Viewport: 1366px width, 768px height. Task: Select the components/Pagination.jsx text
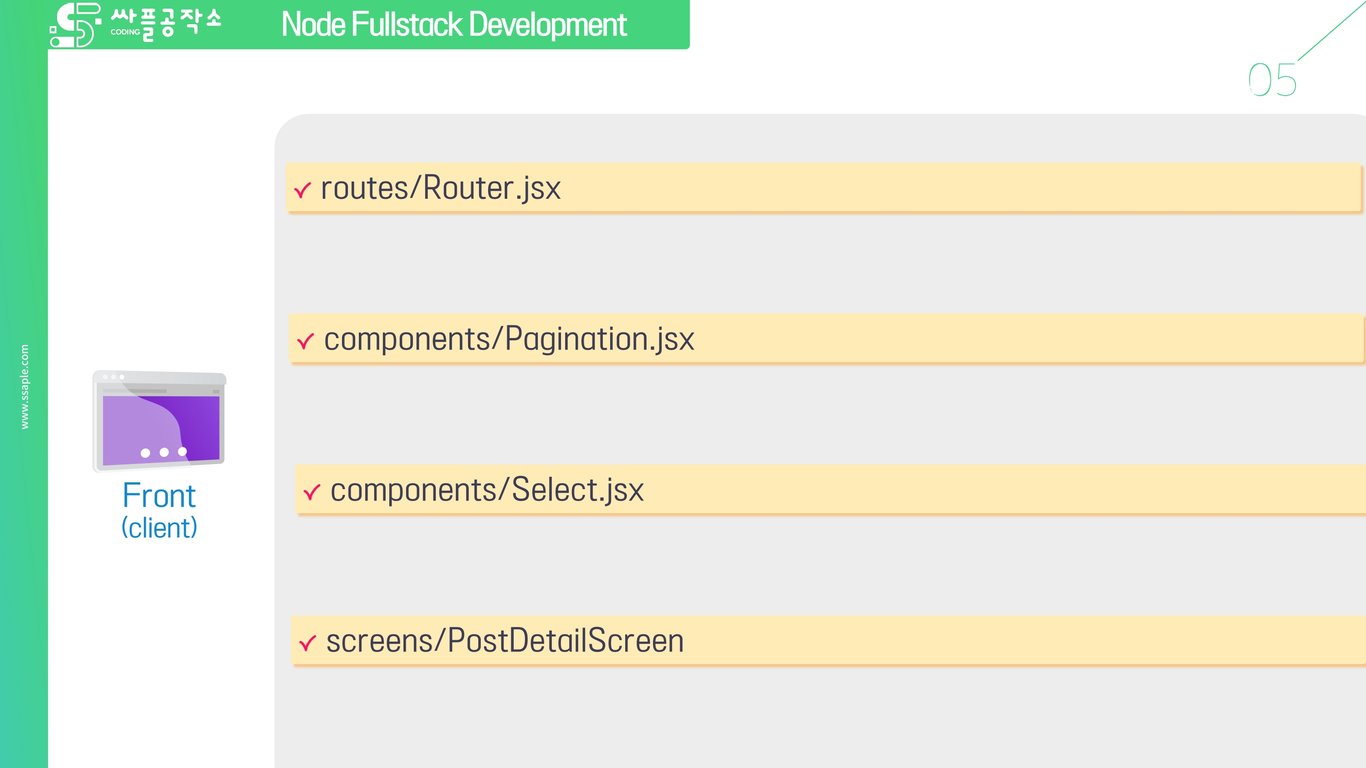pos(509,339)
